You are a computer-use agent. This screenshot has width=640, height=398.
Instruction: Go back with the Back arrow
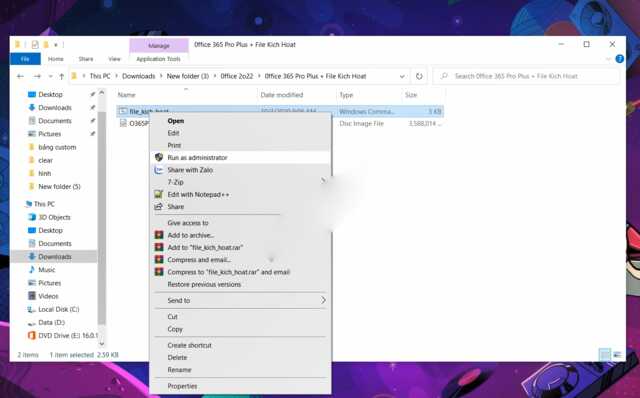point(20,76)
